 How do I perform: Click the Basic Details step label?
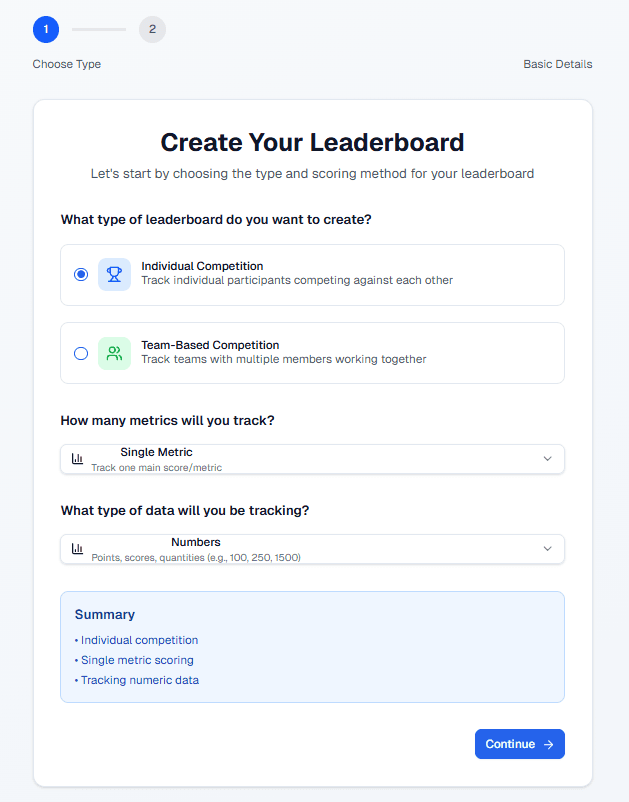[x=557, y=63]
